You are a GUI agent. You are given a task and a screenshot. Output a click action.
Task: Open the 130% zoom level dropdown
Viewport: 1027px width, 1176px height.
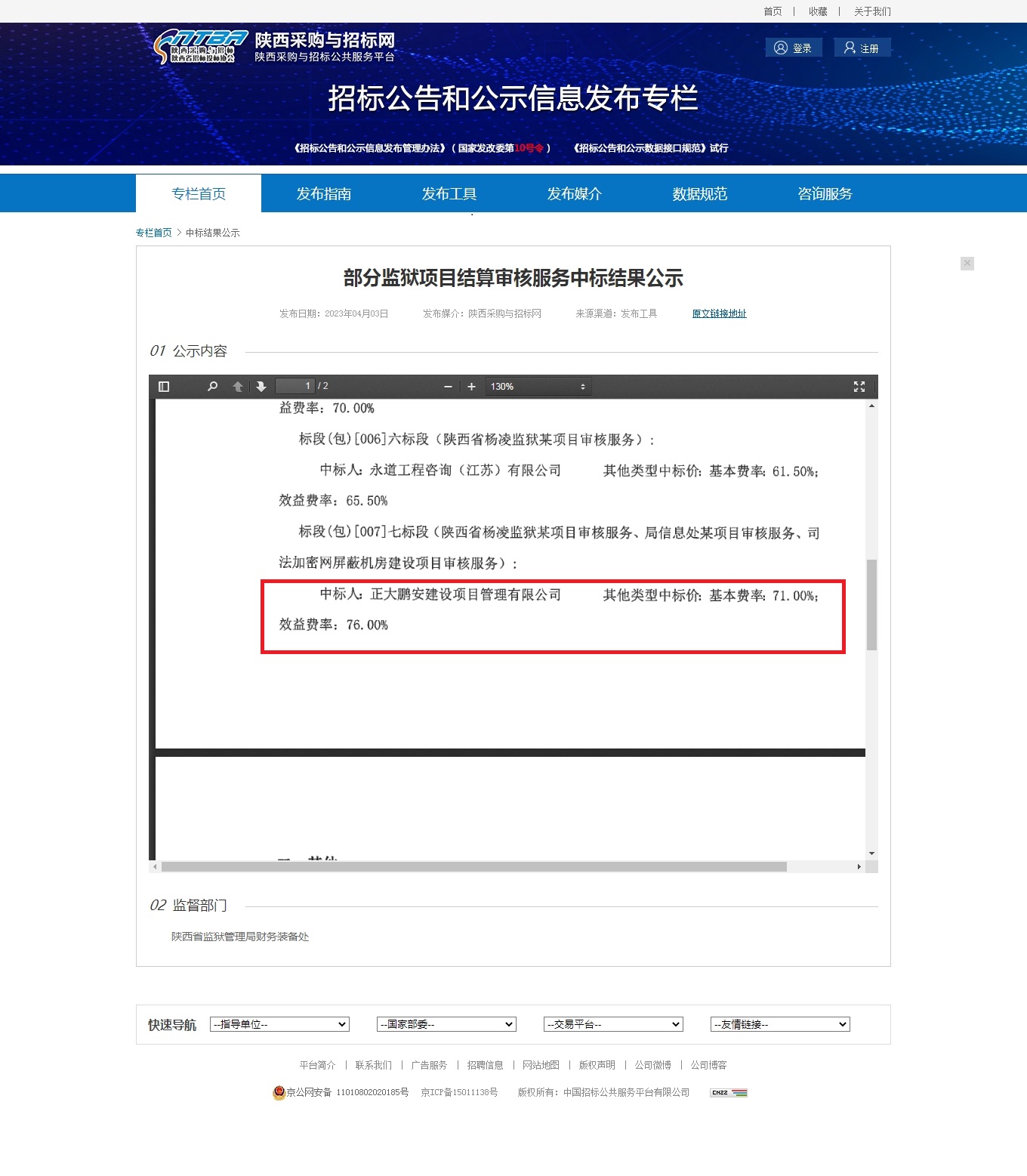[538, 387]
